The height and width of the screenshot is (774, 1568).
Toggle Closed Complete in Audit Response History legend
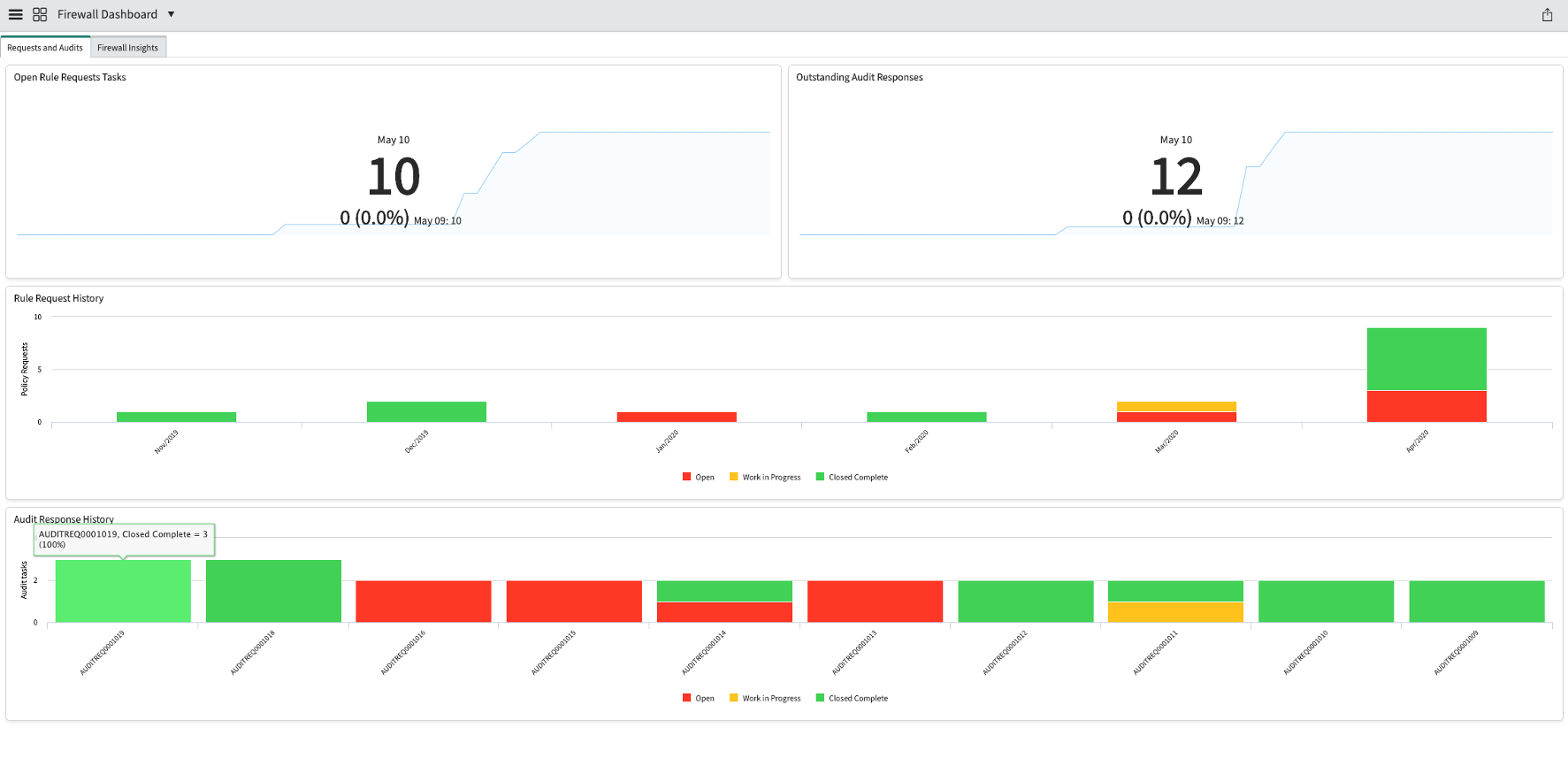[x=852, y=698]
